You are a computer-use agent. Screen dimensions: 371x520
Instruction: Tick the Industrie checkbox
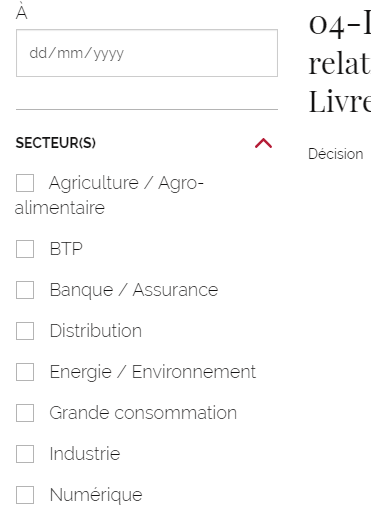[x=25, y=454]
